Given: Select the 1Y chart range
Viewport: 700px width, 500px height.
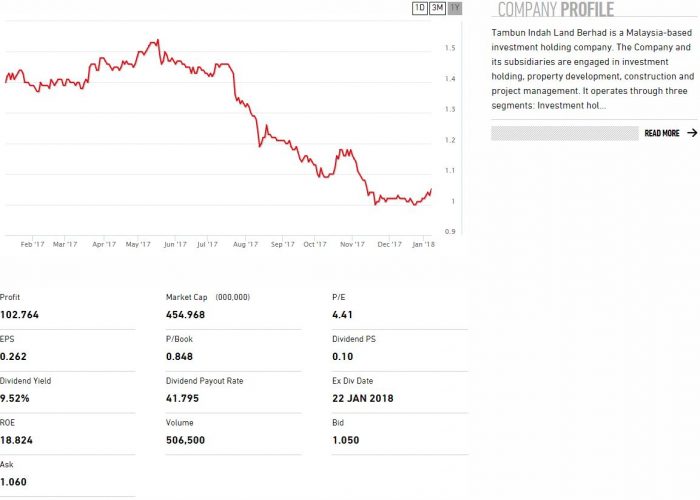Looking at the screenshot, I should click(455, 8).
